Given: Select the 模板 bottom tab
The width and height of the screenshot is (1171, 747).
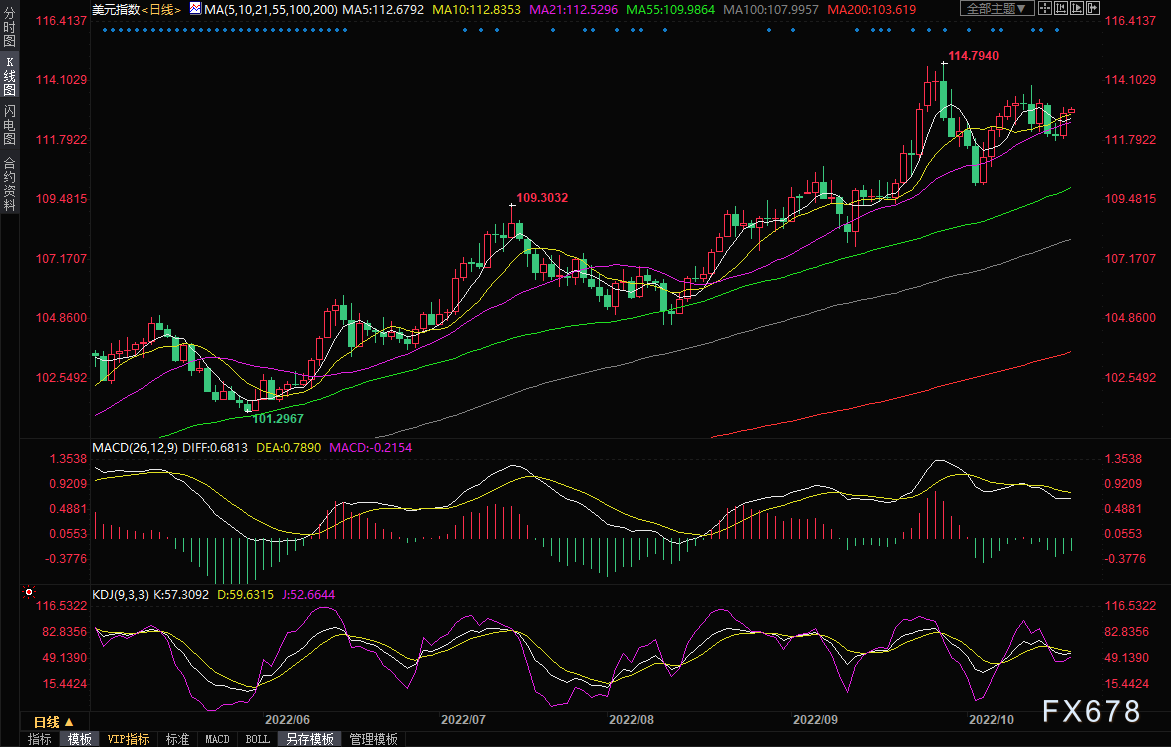Looking at the screenshot, I should (x=80, y=739).
